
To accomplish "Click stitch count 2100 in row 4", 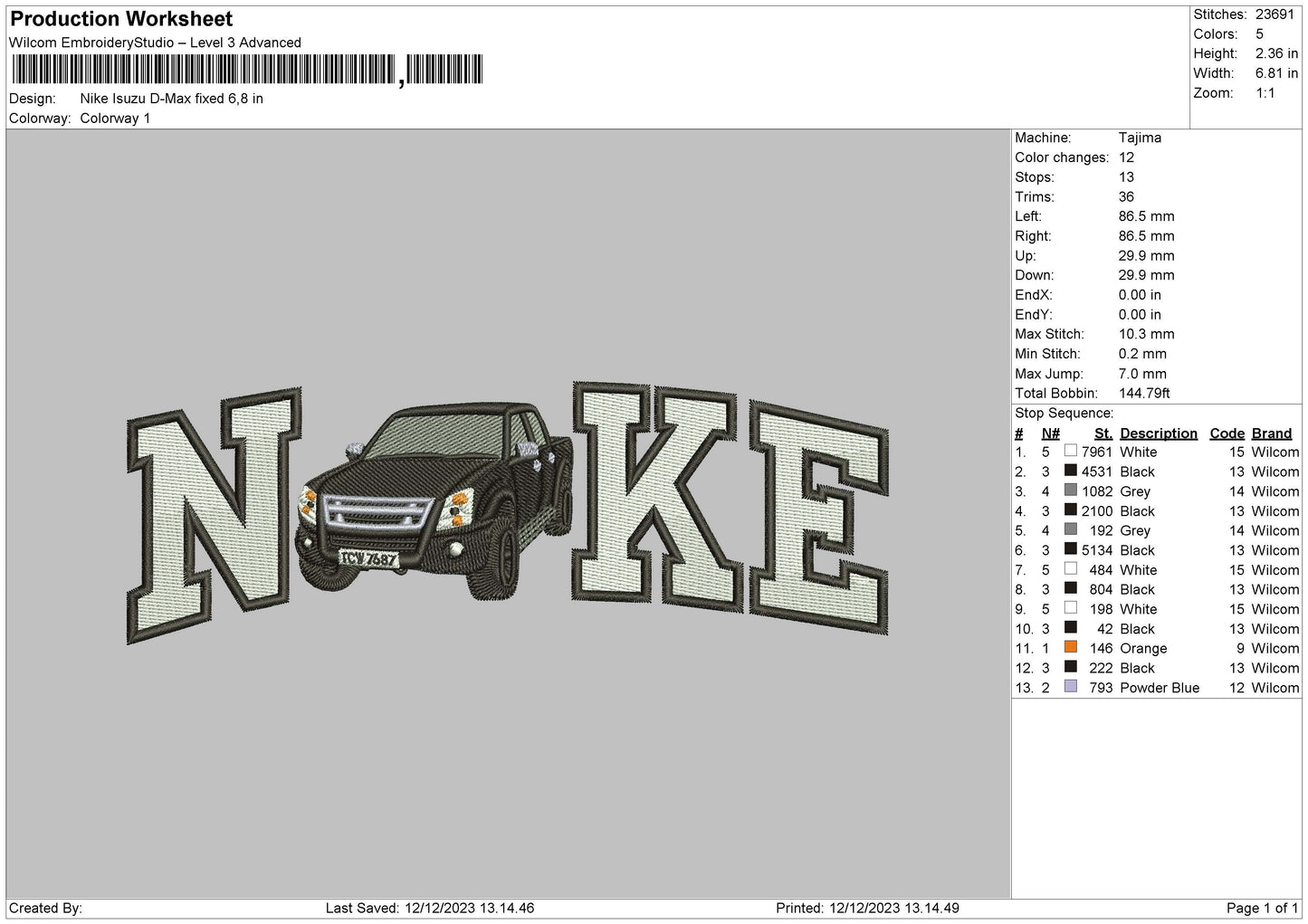I will point(1096,510).
